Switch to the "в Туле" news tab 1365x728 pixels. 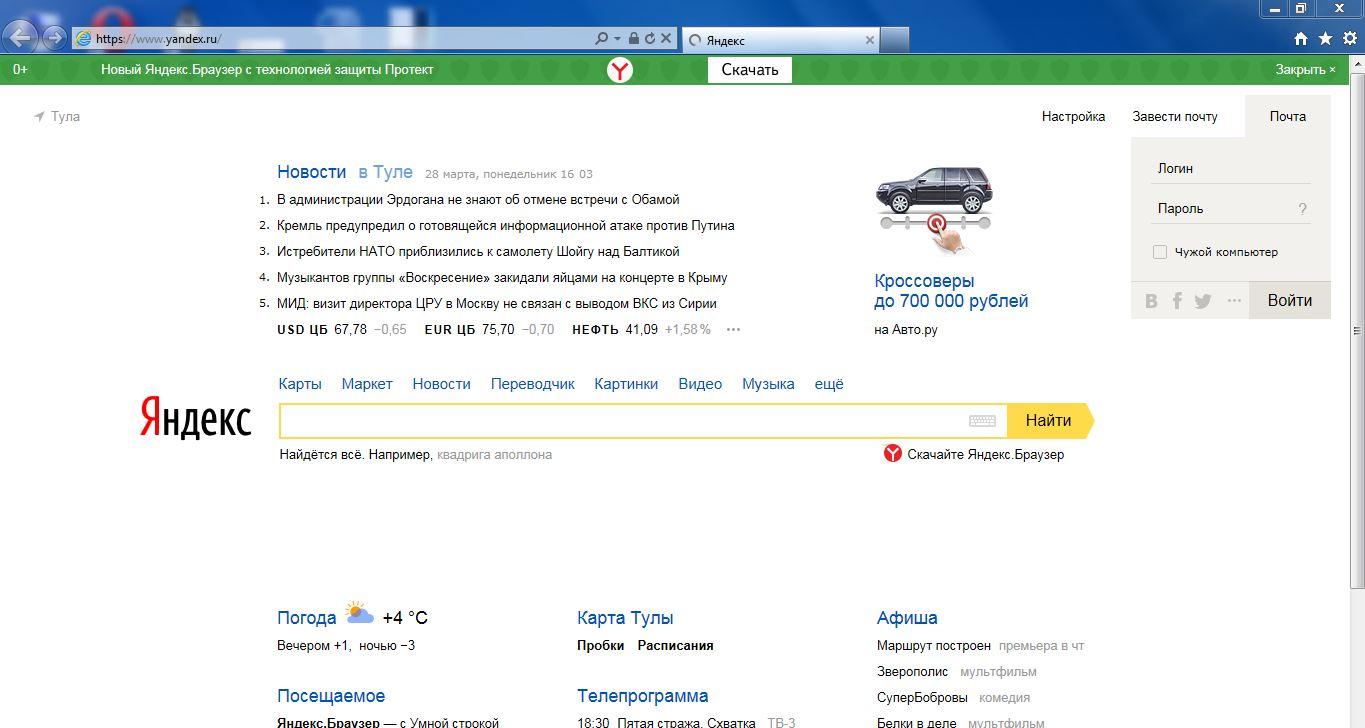point(385,172)
